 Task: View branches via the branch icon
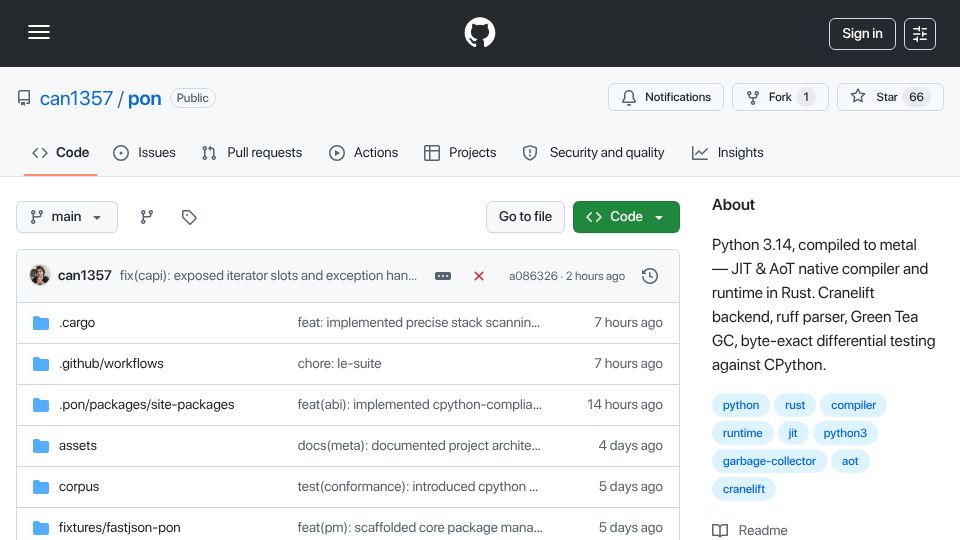146,217
